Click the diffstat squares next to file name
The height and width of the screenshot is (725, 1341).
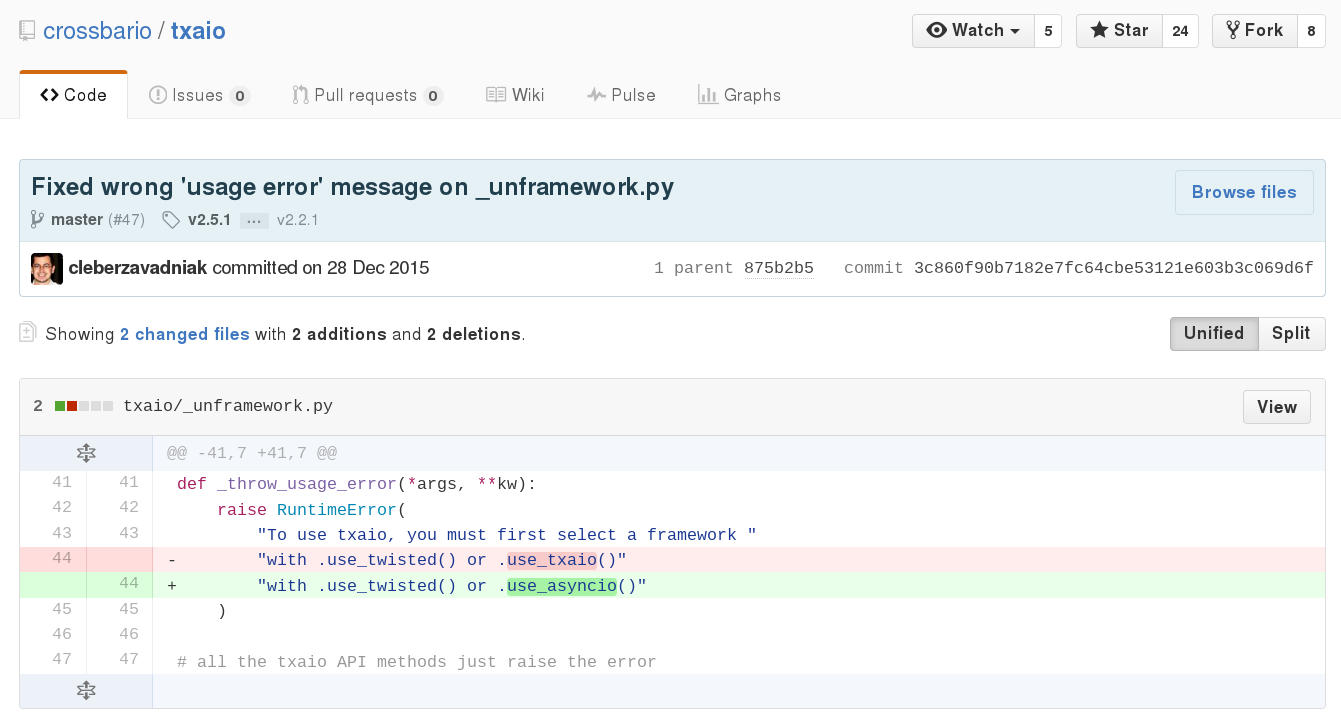[x=84, y=406]
